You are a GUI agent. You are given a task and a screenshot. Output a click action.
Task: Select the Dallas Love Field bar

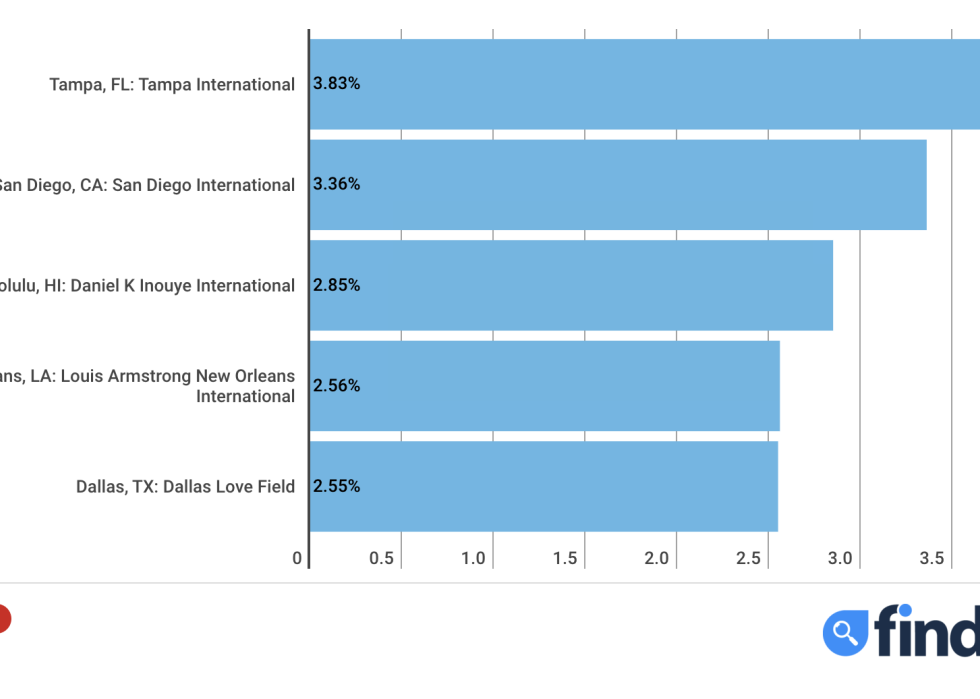(x=544, y=486)
